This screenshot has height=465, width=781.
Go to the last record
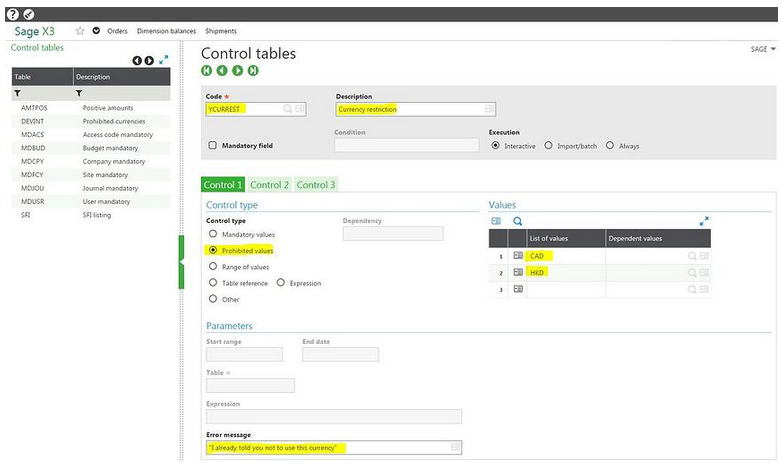pyautogui.click(x=253, y=71)
